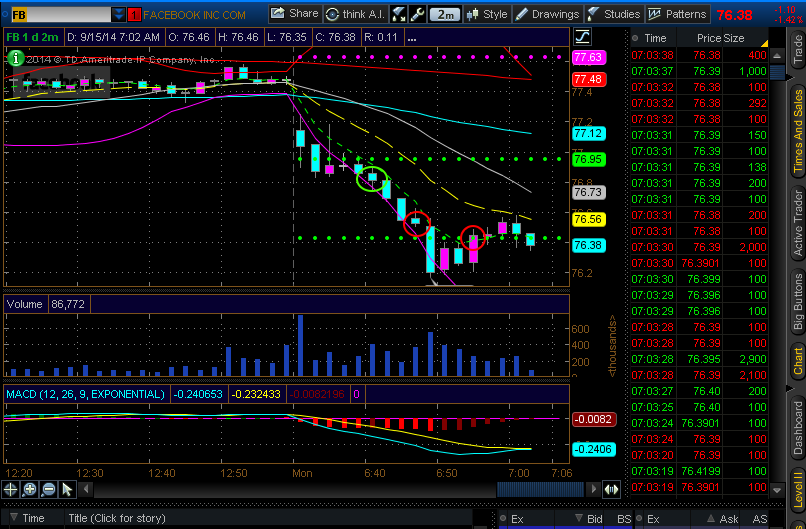Image resolution: width=806 pixels, height=529 pixels.
Task: Click the 76.38 current price label on axis
Action: tap(589, 245)
